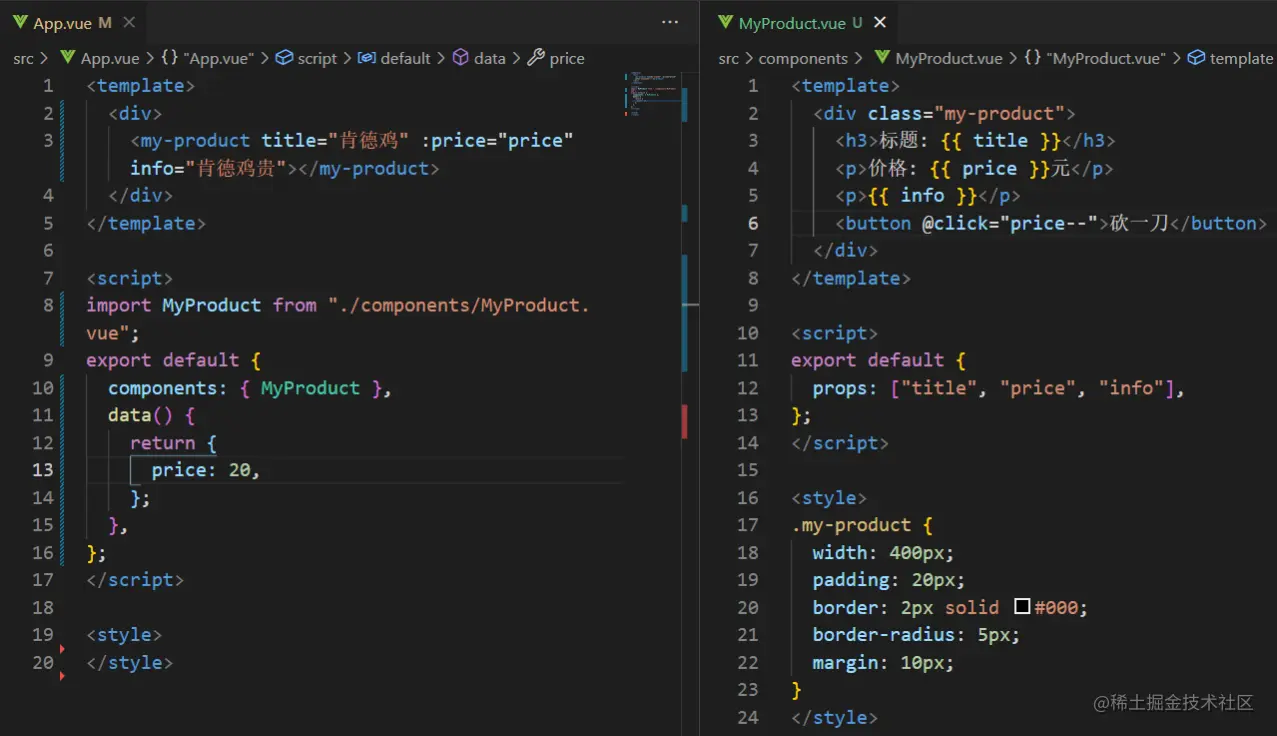
Task: Select src breadcrumb in App.vue editor
Action: coord(23,58)
